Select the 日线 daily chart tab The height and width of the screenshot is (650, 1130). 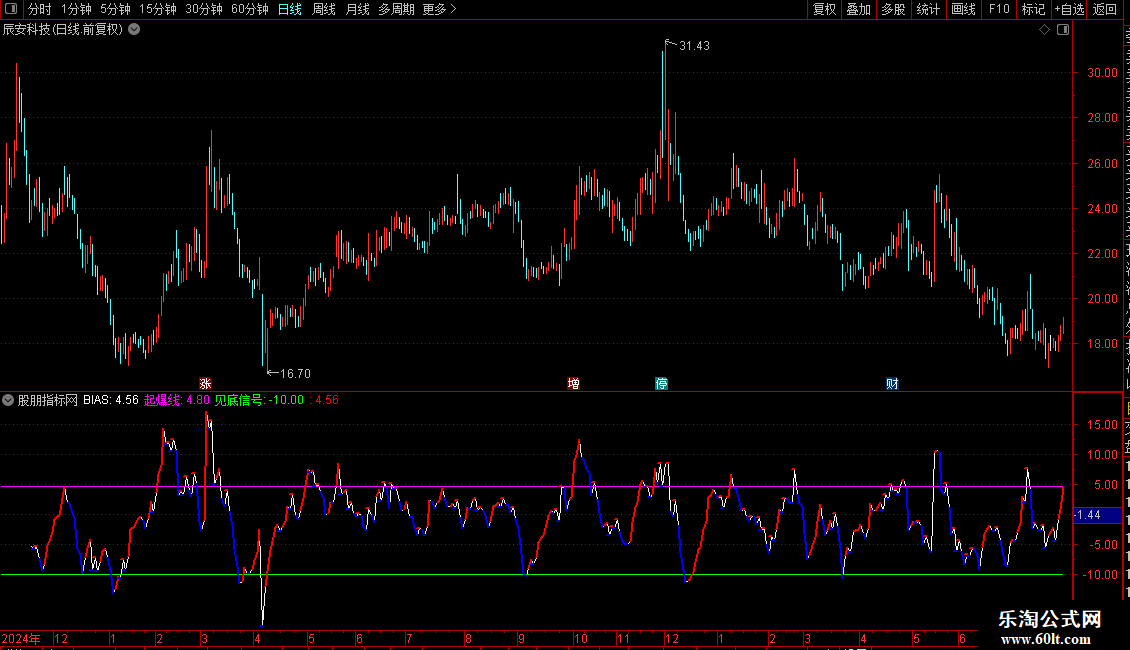(x=290, y=9)
